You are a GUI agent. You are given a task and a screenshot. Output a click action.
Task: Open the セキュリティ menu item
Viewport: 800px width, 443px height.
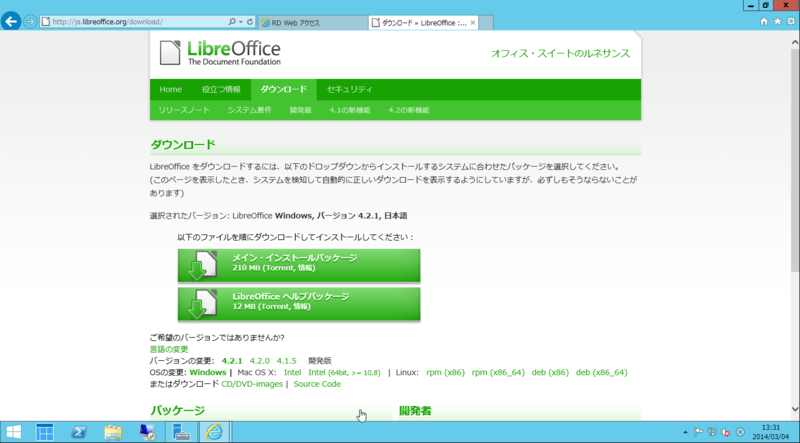(x=349, y=89)
